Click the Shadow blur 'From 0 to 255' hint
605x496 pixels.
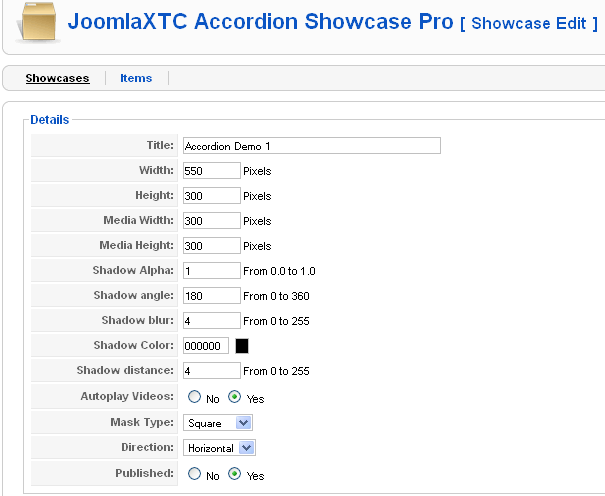click(276, 321)
